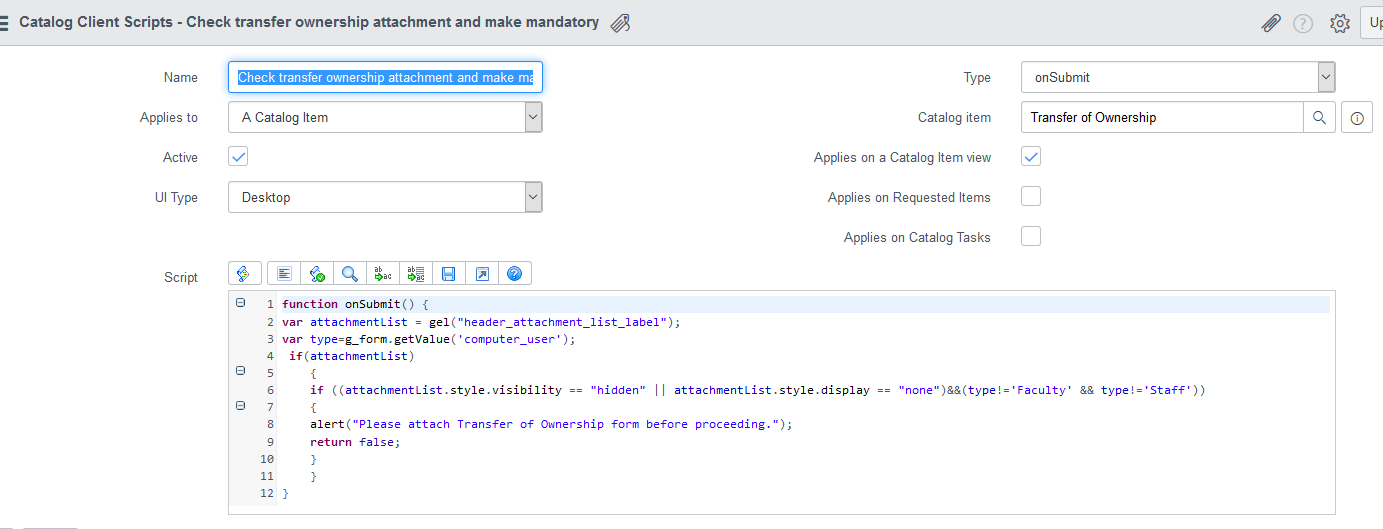Check script syntax with the validation icon

click(x=317, y=273)
